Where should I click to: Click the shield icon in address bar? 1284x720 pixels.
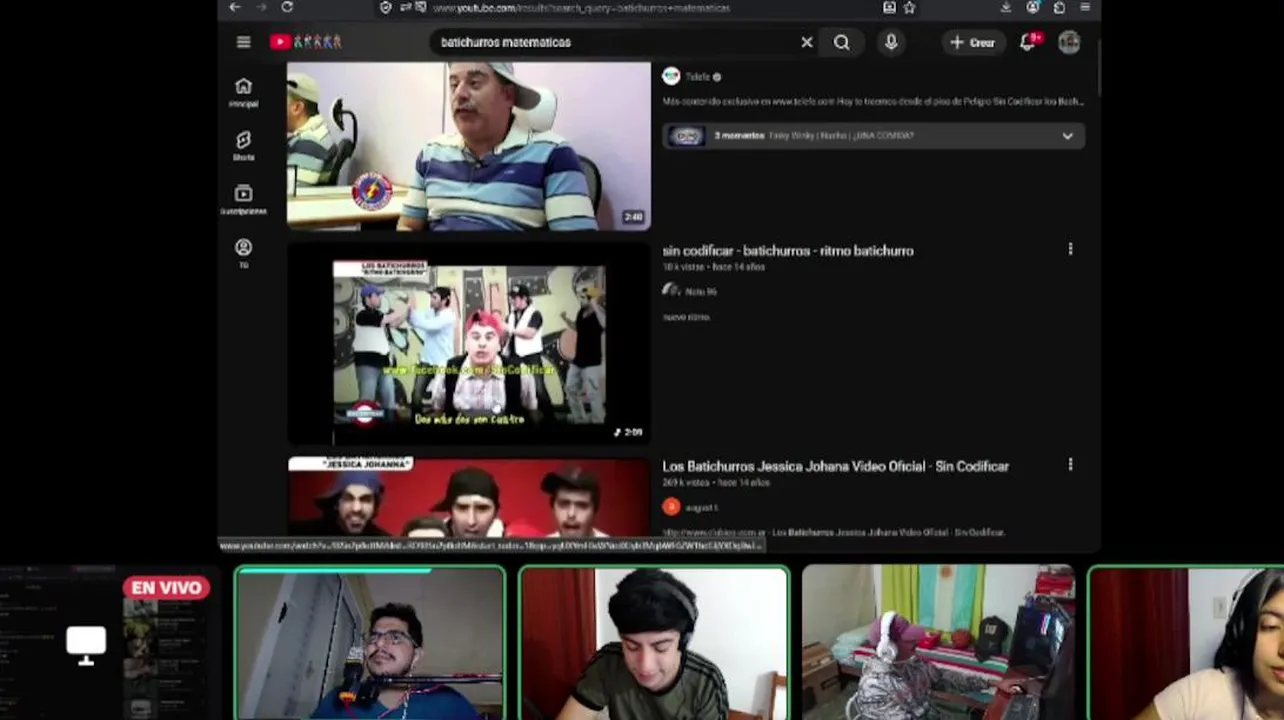(386, 7)
